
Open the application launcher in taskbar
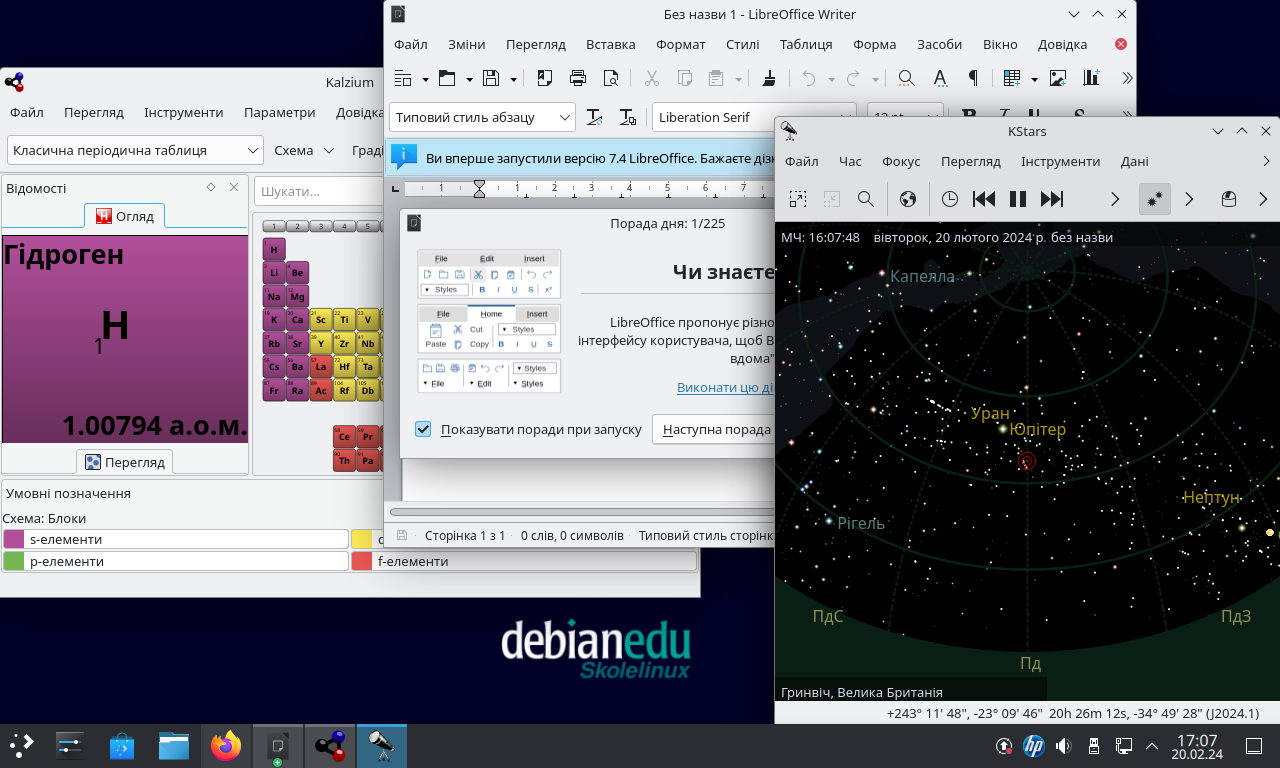pyautogui.click(x=21, y=745)
